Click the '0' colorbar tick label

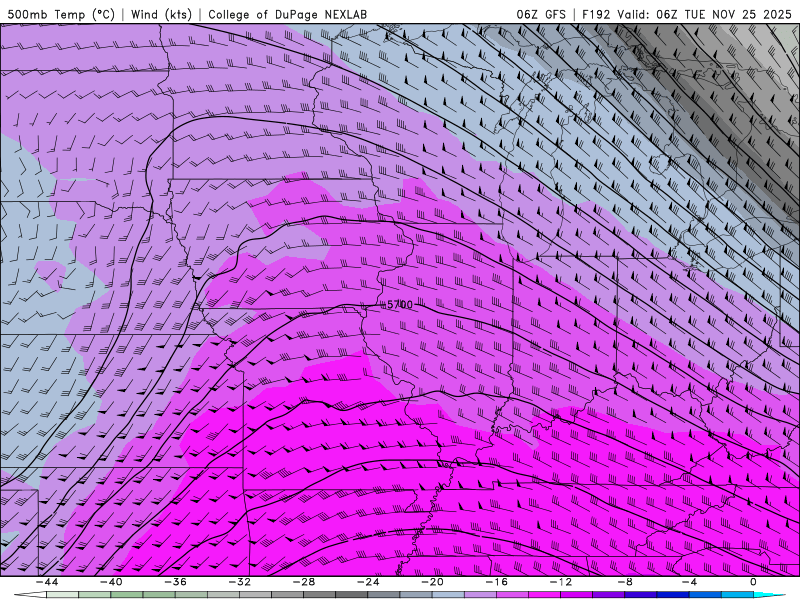753,582
